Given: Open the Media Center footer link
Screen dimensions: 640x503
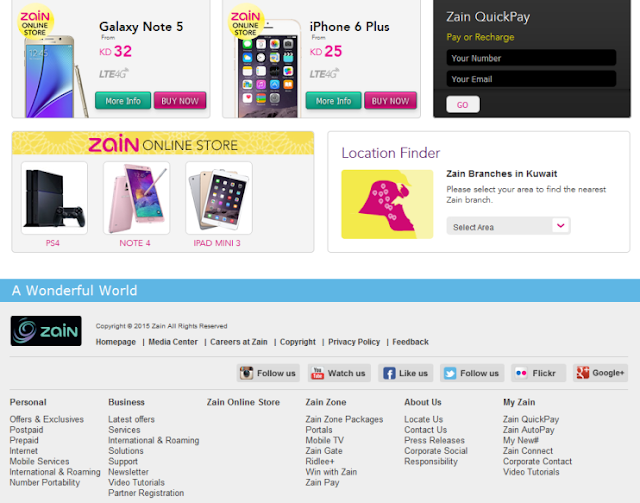Looking at the screenshot, I should tap(173, 342).
